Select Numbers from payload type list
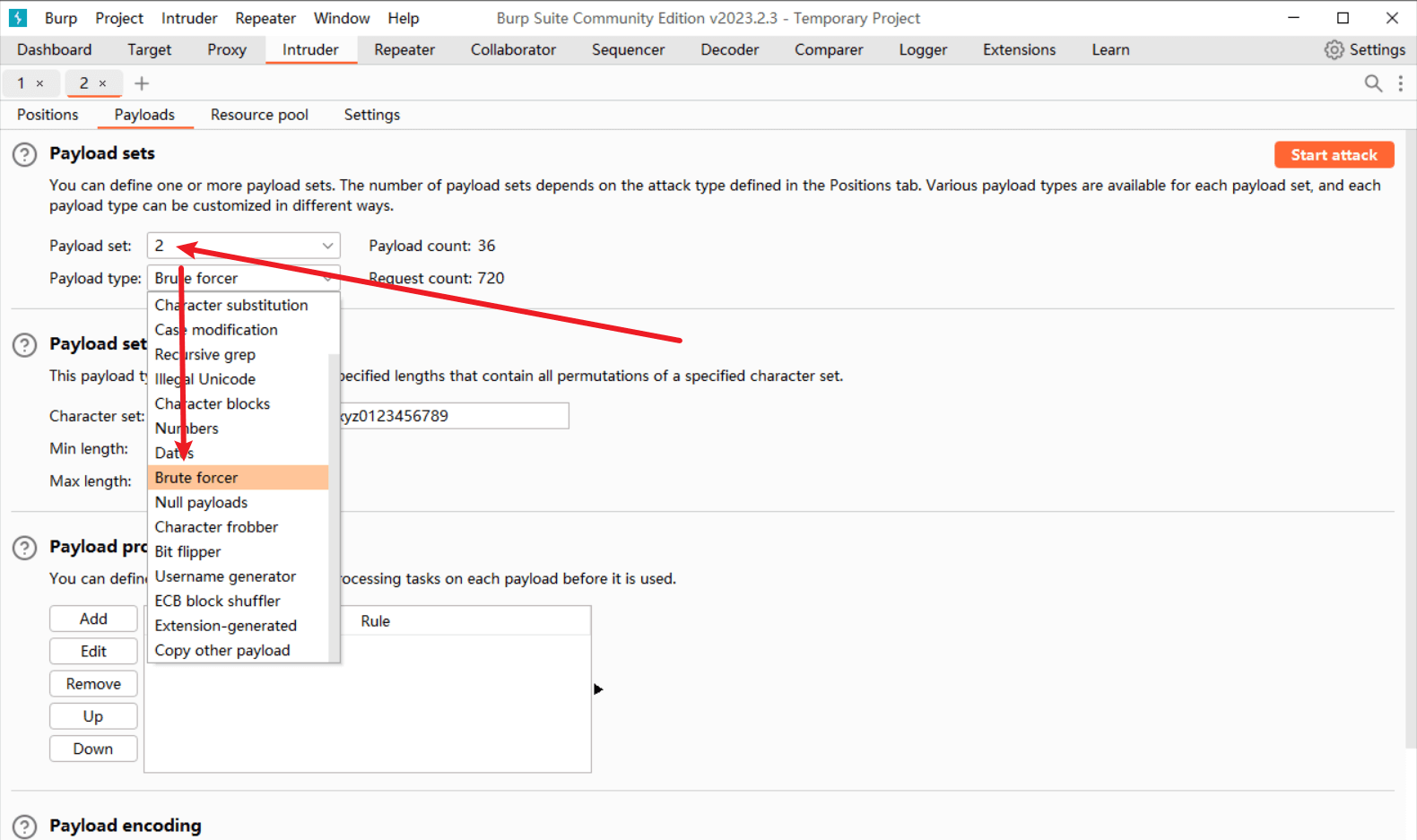This screenshot has width=1417, height=840. pyautogui.click(x=187, y=429)
